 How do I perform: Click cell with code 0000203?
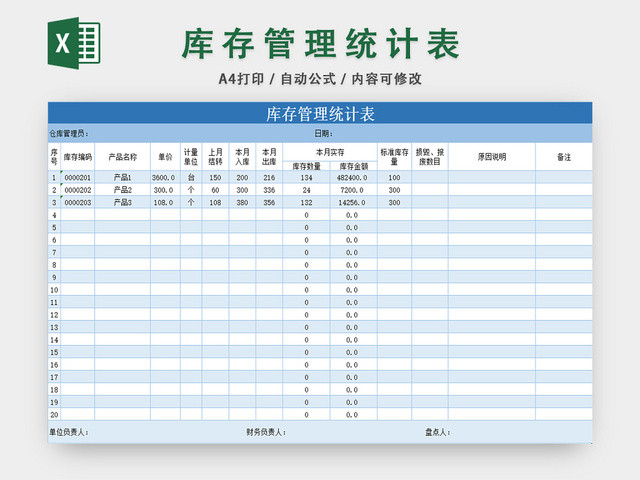(78, 202)
